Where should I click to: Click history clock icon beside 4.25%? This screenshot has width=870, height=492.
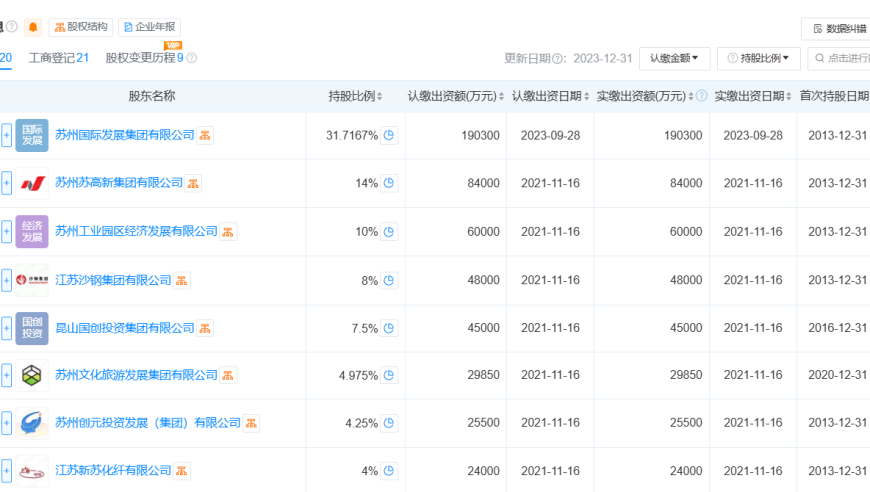click(389, 423)
